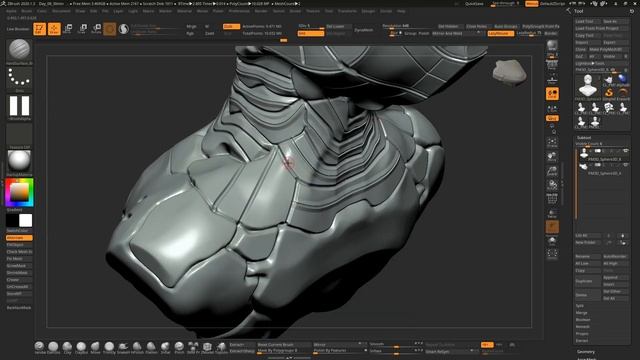The width and height of the screenshot is (640, 360).
Task: Open the material sphere selector
Action: [x=19, y=162]
